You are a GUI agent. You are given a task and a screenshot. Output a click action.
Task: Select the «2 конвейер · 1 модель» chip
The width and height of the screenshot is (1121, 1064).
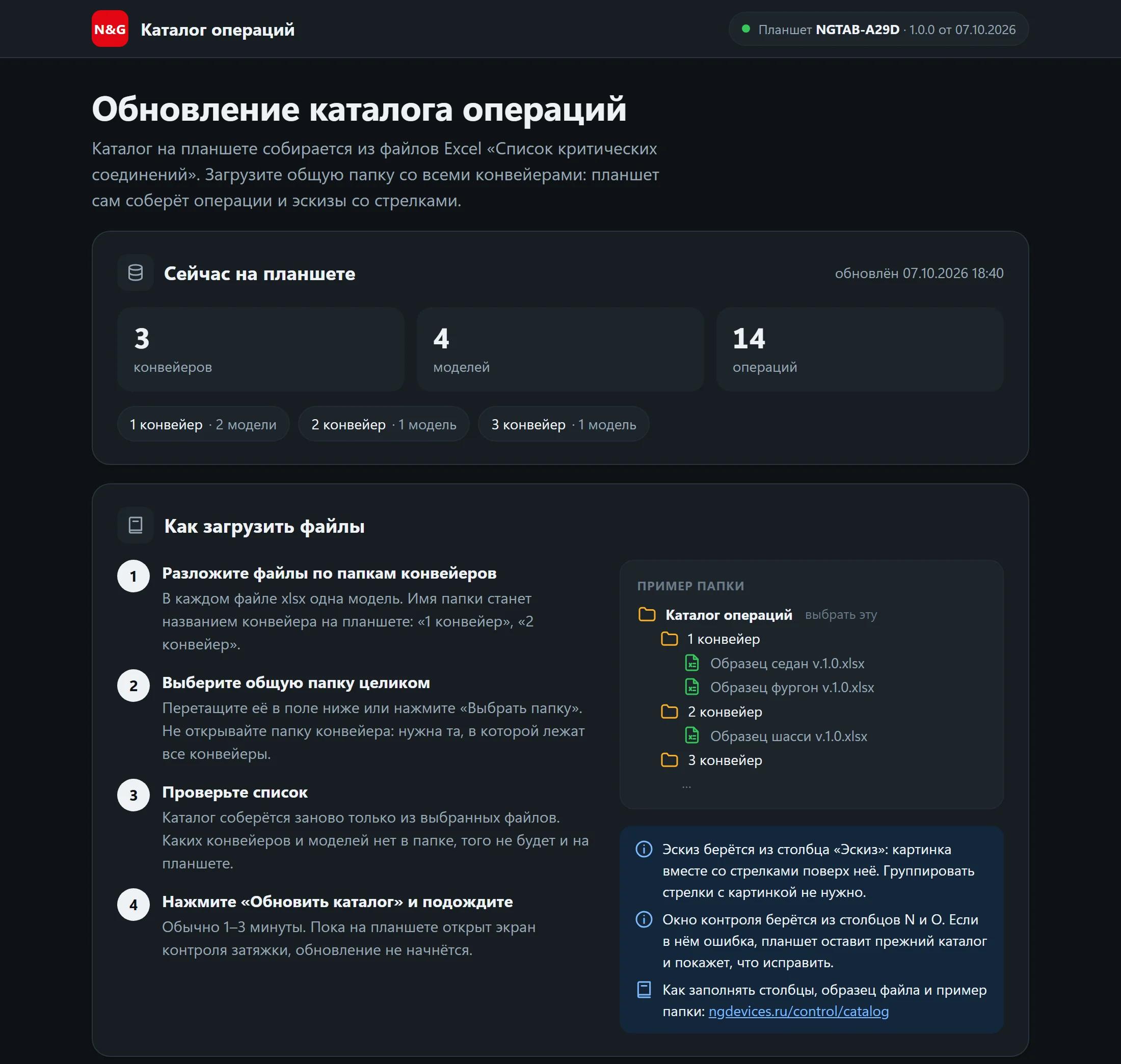384,424
